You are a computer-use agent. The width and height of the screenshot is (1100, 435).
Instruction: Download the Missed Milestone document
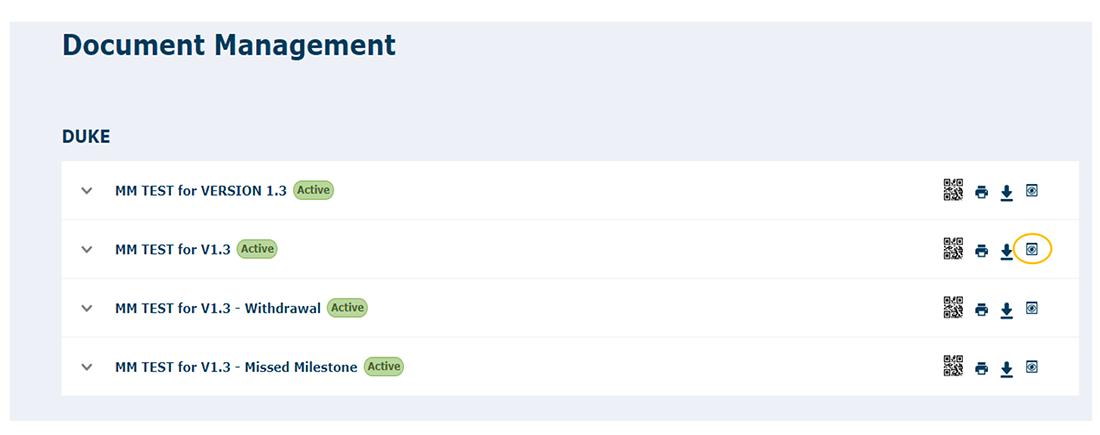point(1007,369)
